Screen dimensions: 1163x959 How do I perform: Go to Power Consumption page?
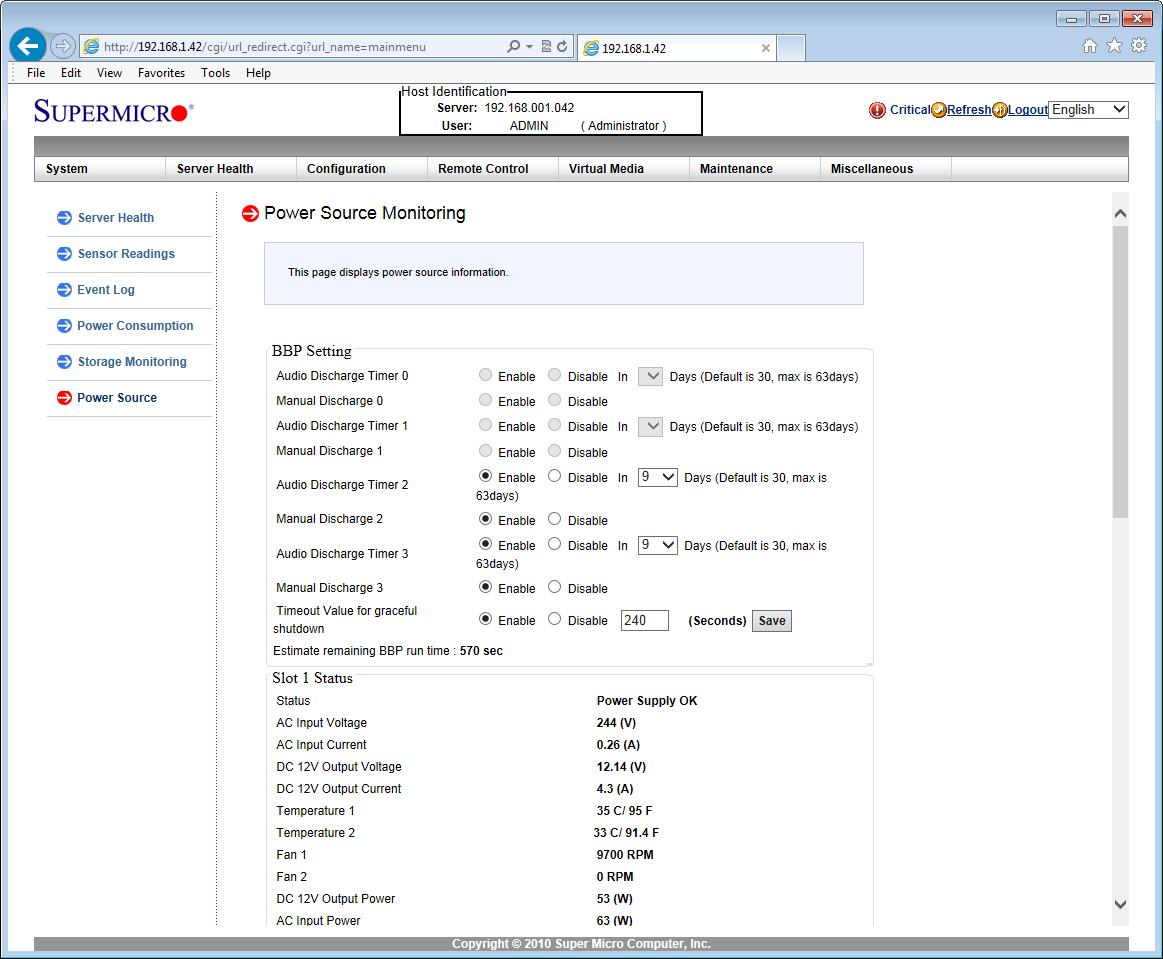[x=135, y=326]
